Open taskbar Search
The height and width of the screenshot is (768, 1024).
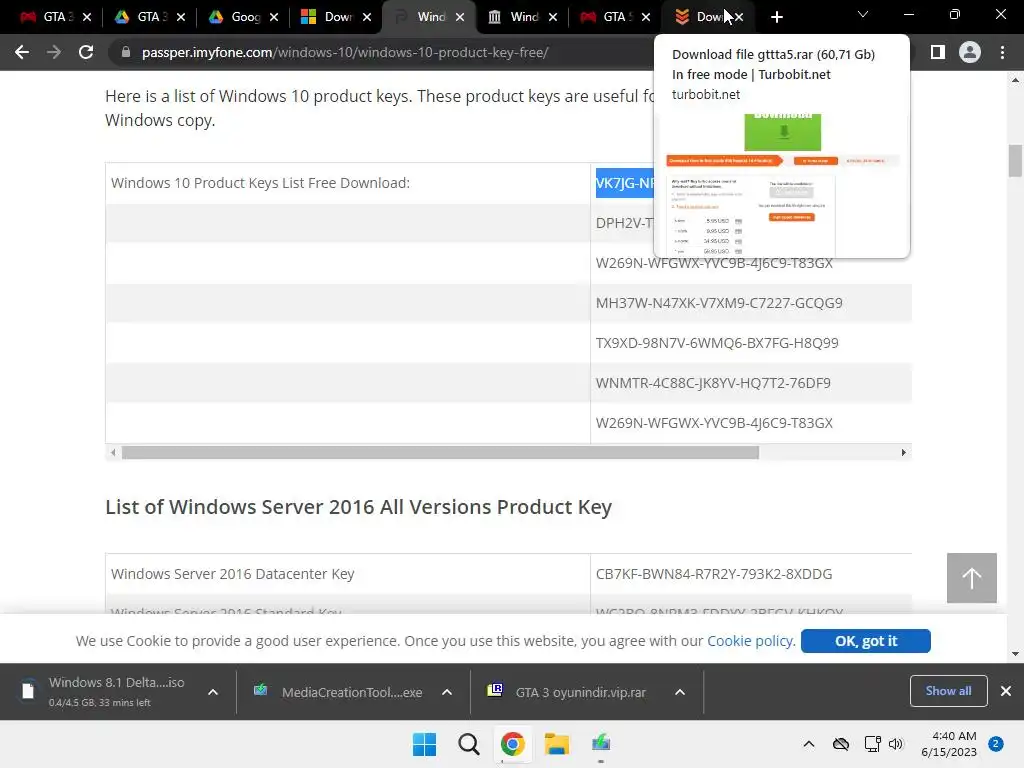tap(468, 744)
